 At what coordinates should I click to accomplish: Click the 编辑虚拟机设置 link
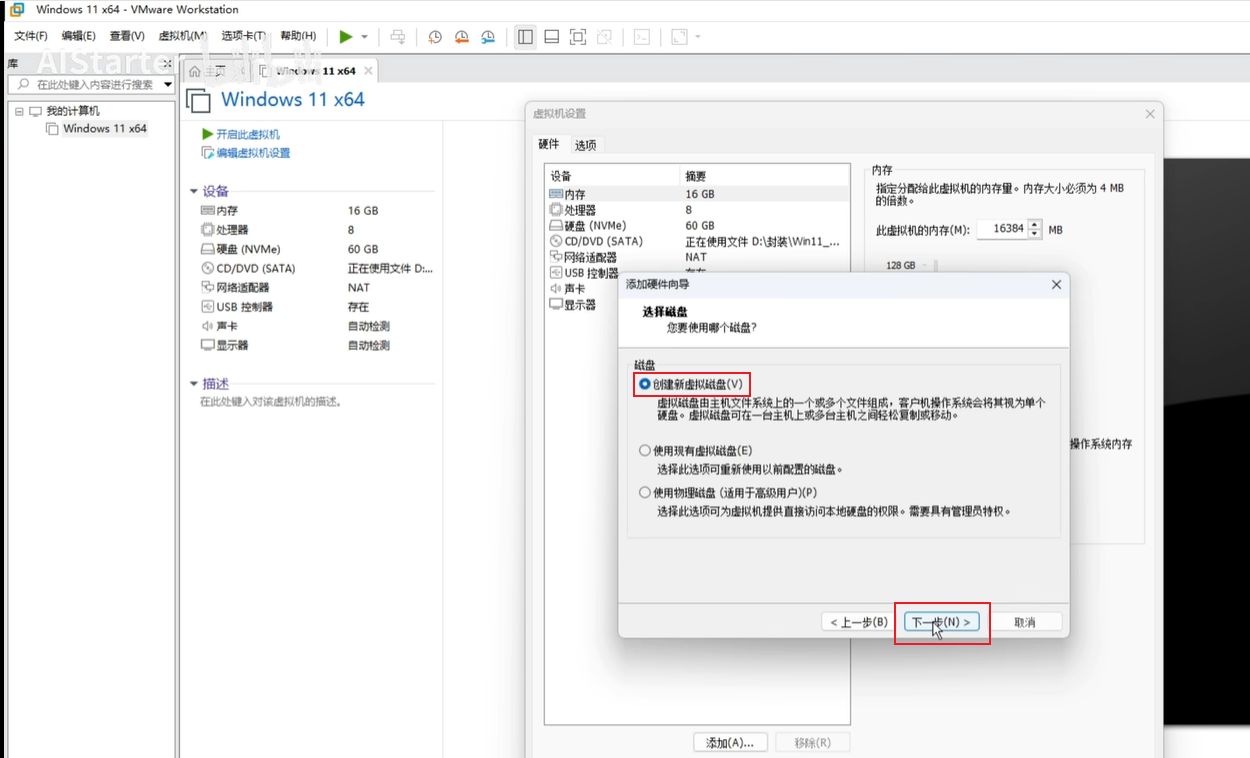252,153
